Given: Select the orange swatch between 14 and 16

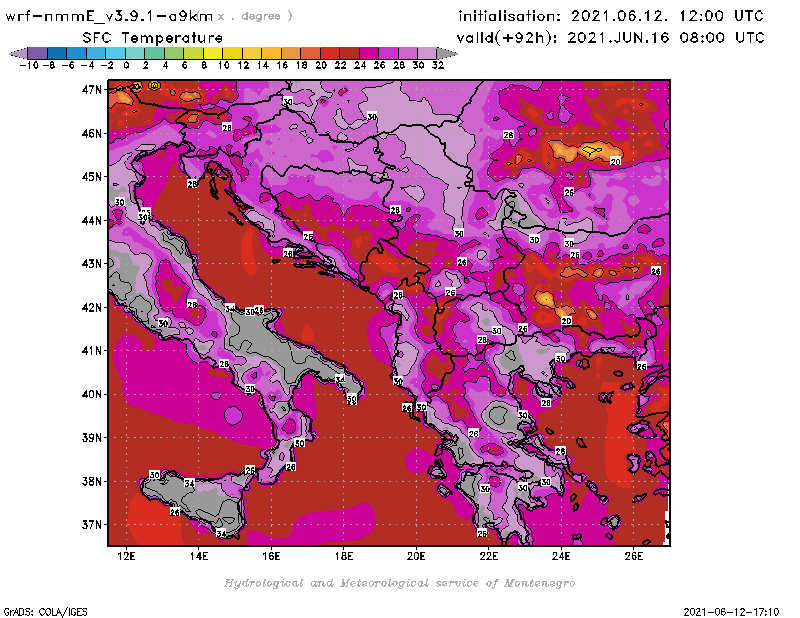Looking at the screenshot, I should click(271, 53).
